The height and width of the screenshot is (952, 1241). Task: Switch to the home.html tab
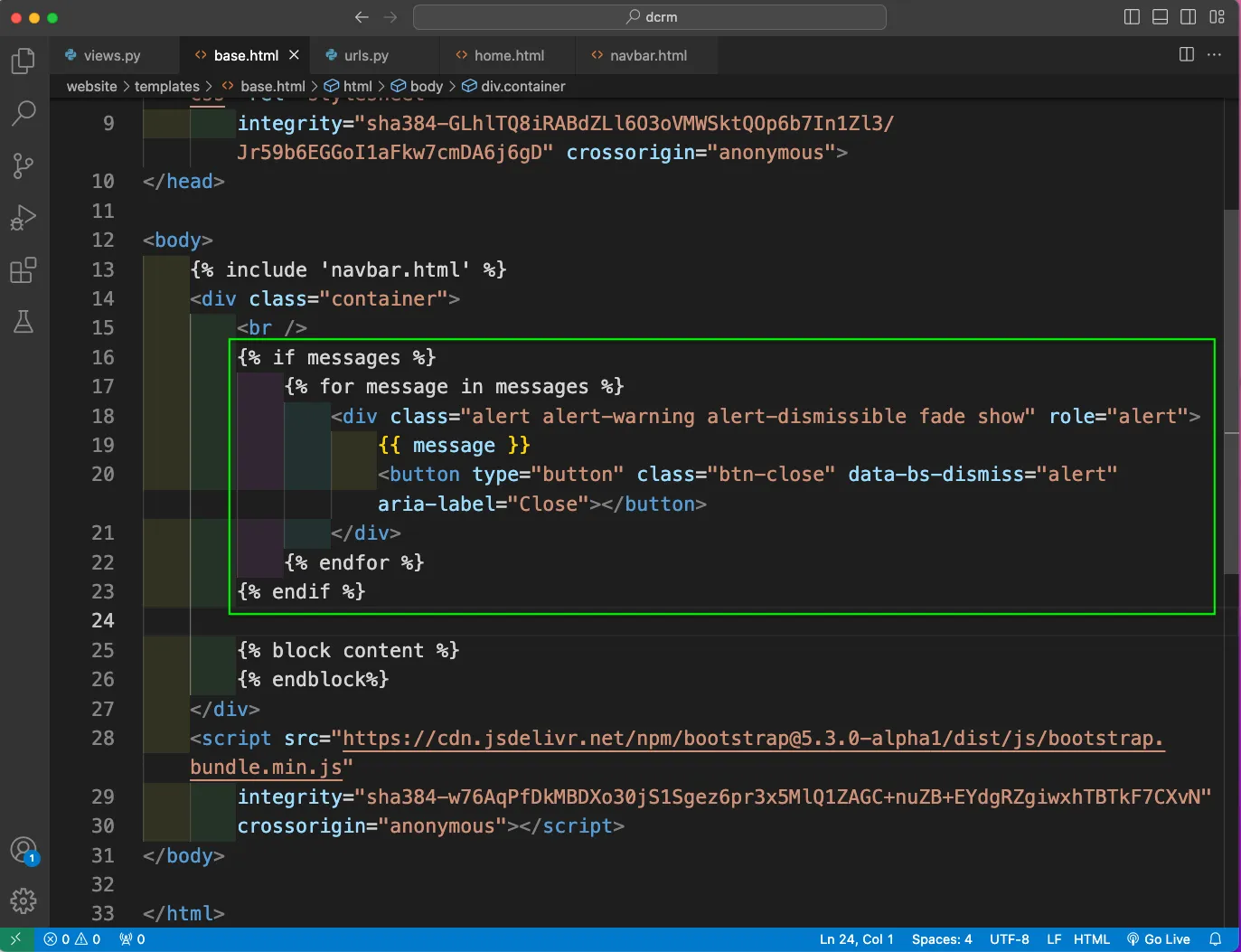point(507,55)
